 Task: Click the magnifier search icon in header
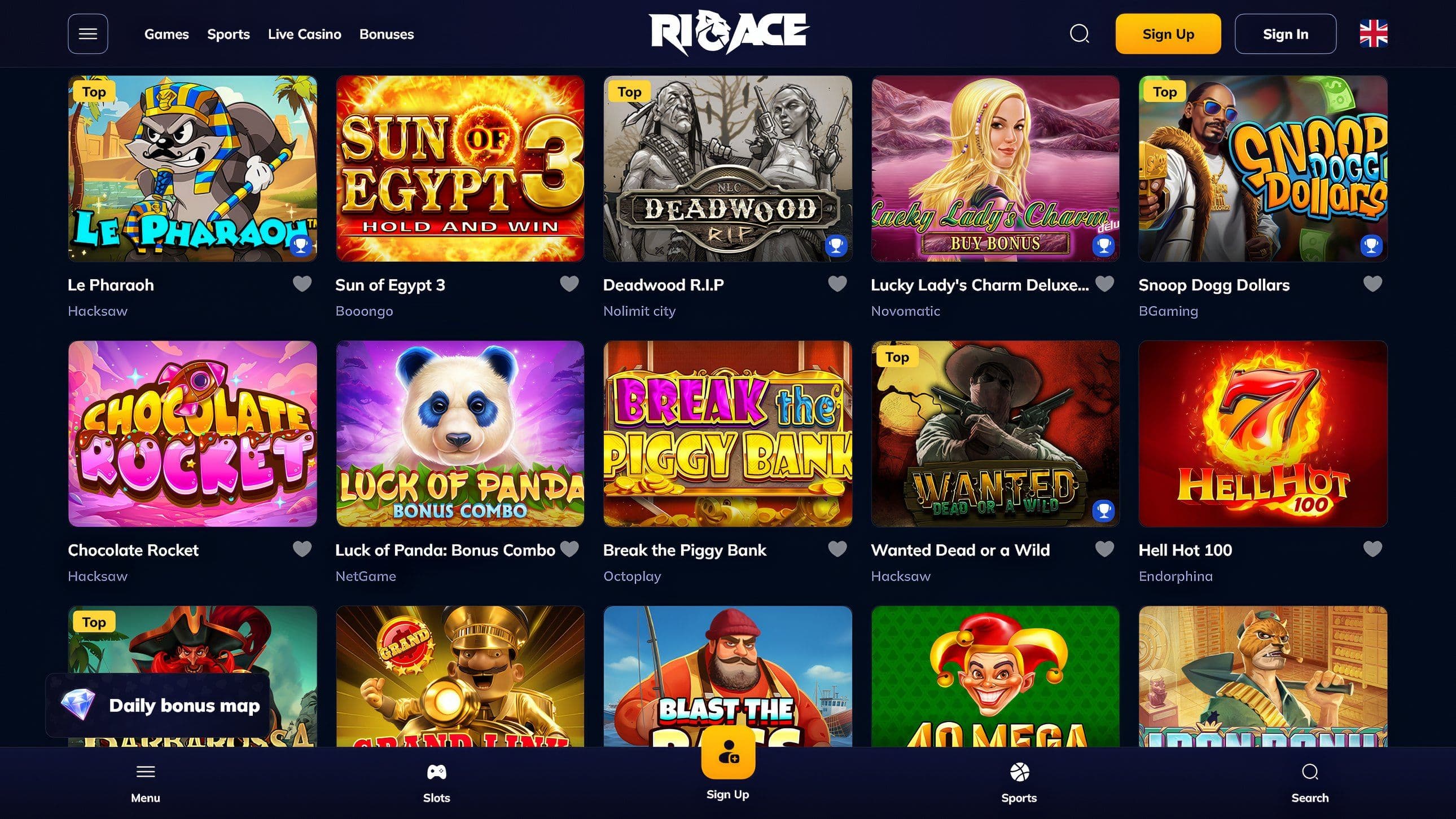(1079, 34)
